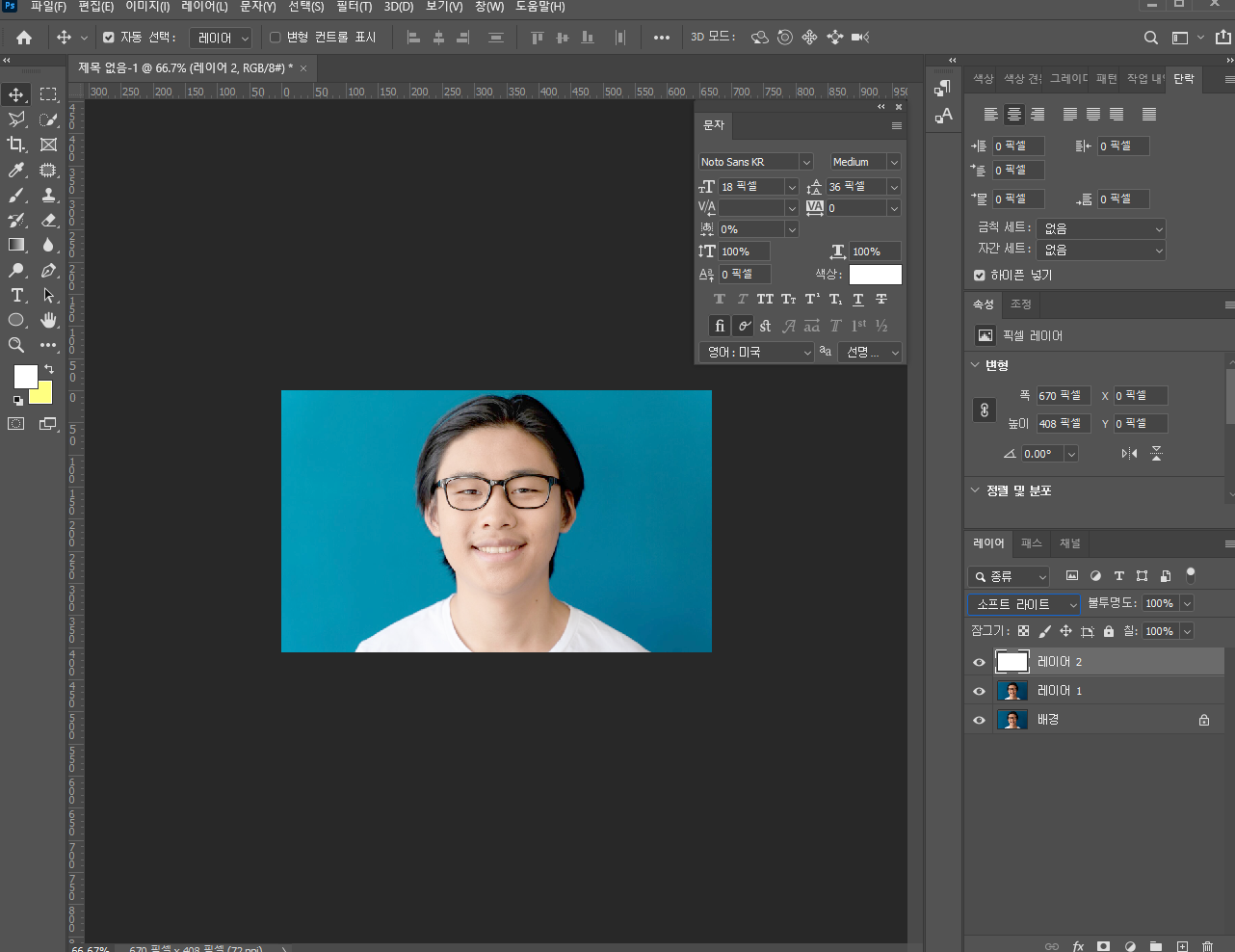This screenshot has width=1235, height=952.
Task: Apply underline text style
Action: [858, 300]
